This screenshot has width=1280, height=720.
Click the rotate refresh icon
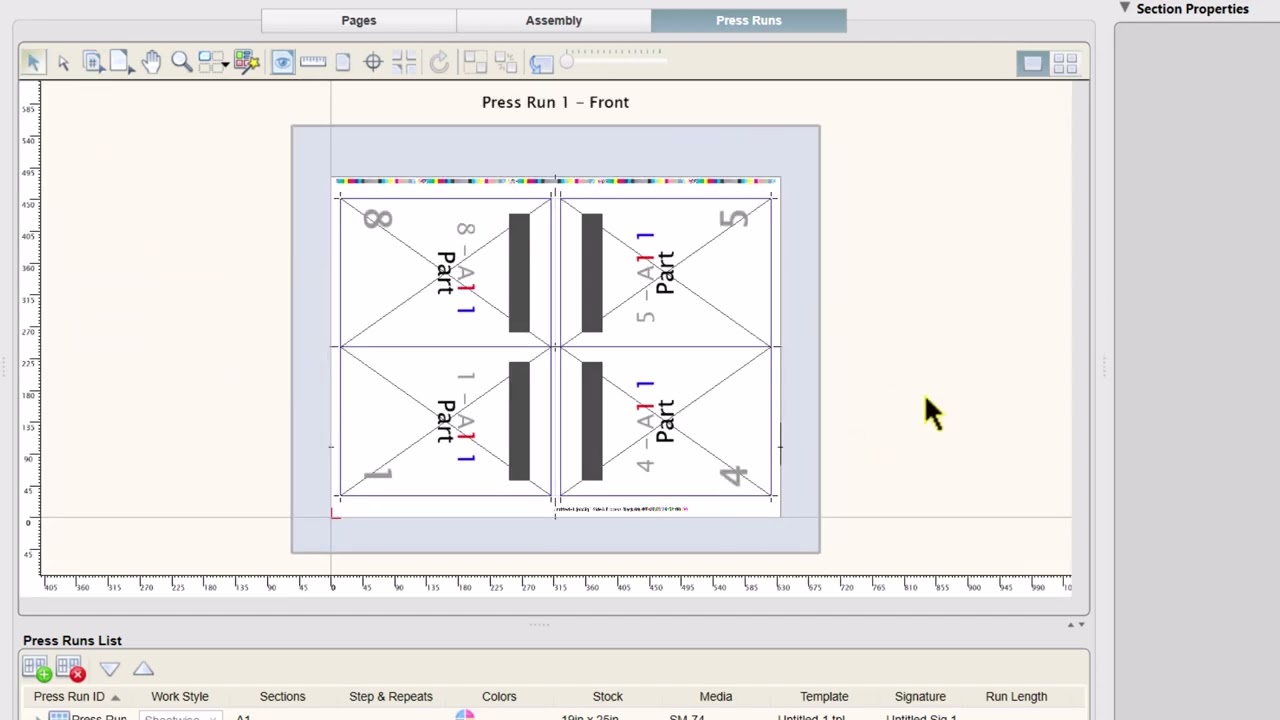coord(439,63)
